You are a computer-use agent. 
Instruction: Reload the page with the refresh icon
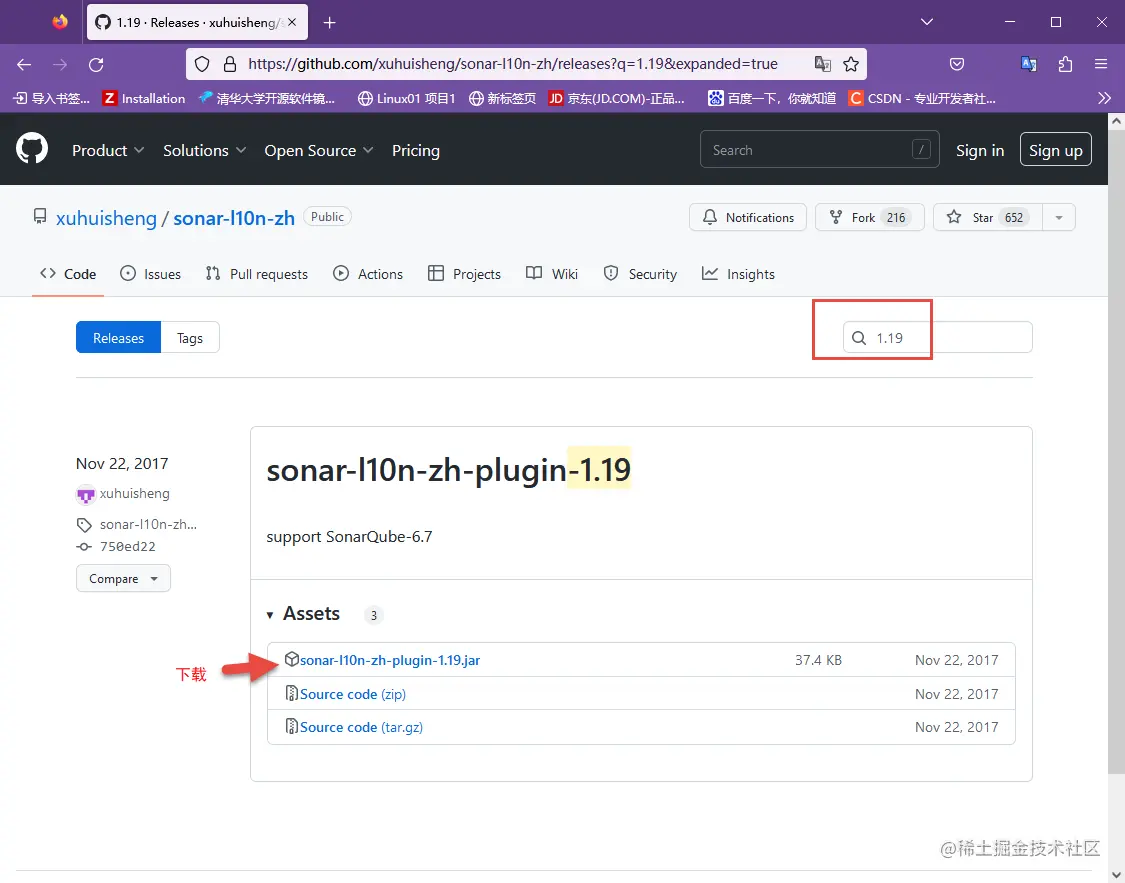(96, 65)
